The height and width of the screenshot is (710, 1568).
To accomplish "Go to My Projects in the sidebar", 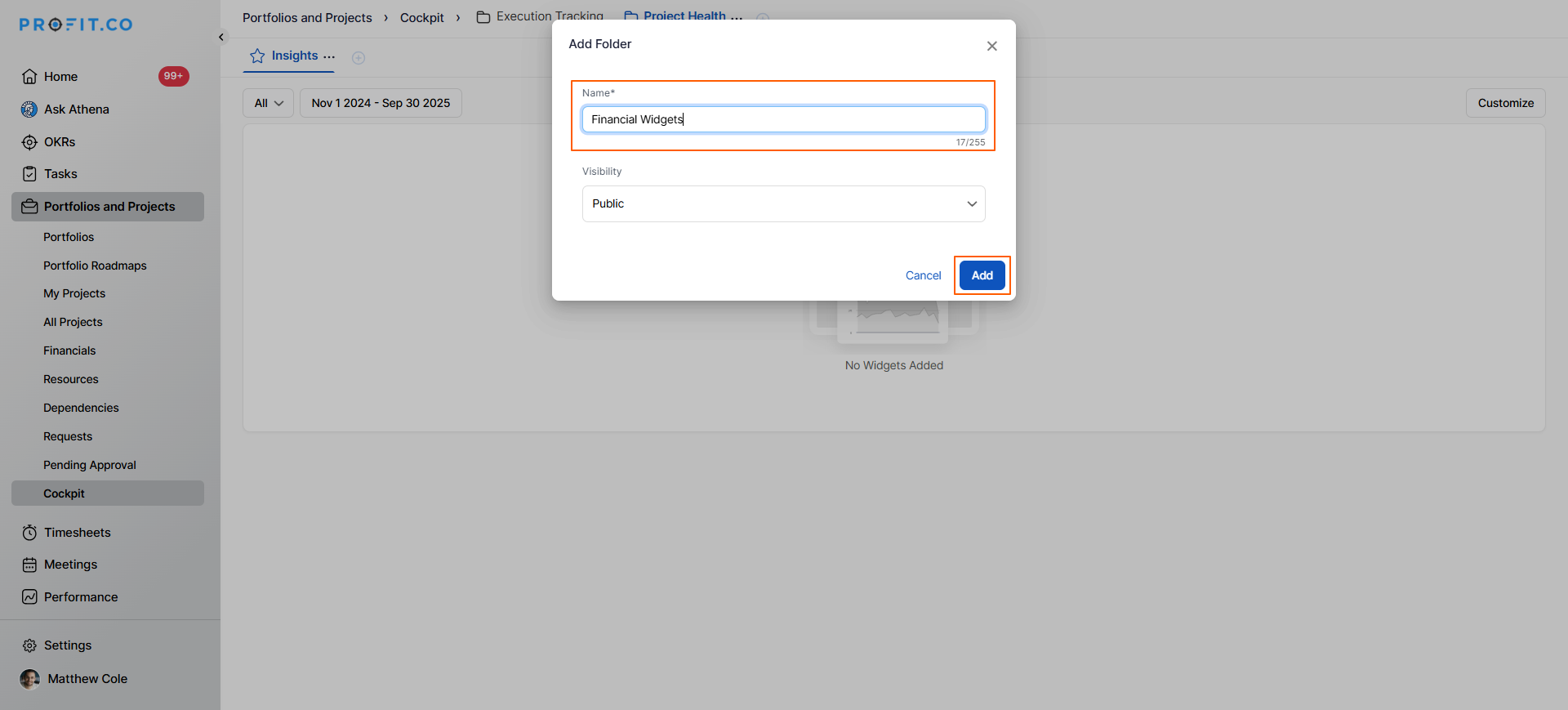I will point(74,293).
